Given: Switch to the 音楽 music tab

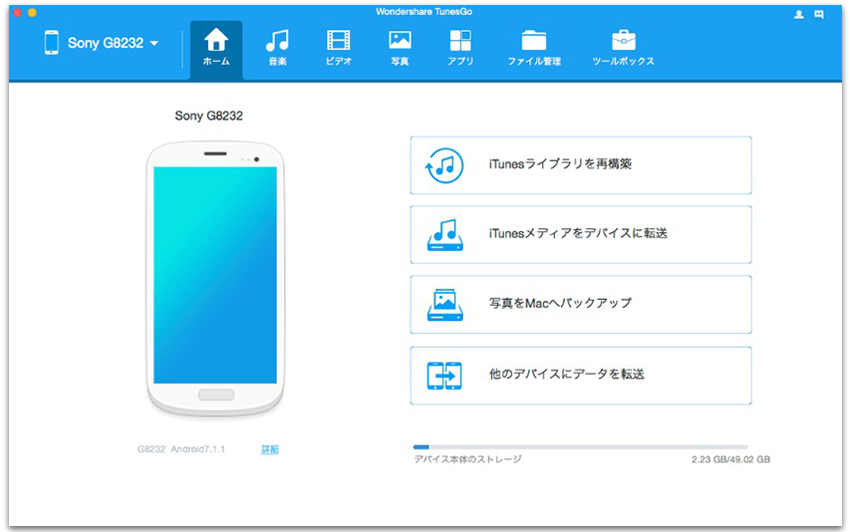Looking at the screenshot, I should click(x=278, y=49).
